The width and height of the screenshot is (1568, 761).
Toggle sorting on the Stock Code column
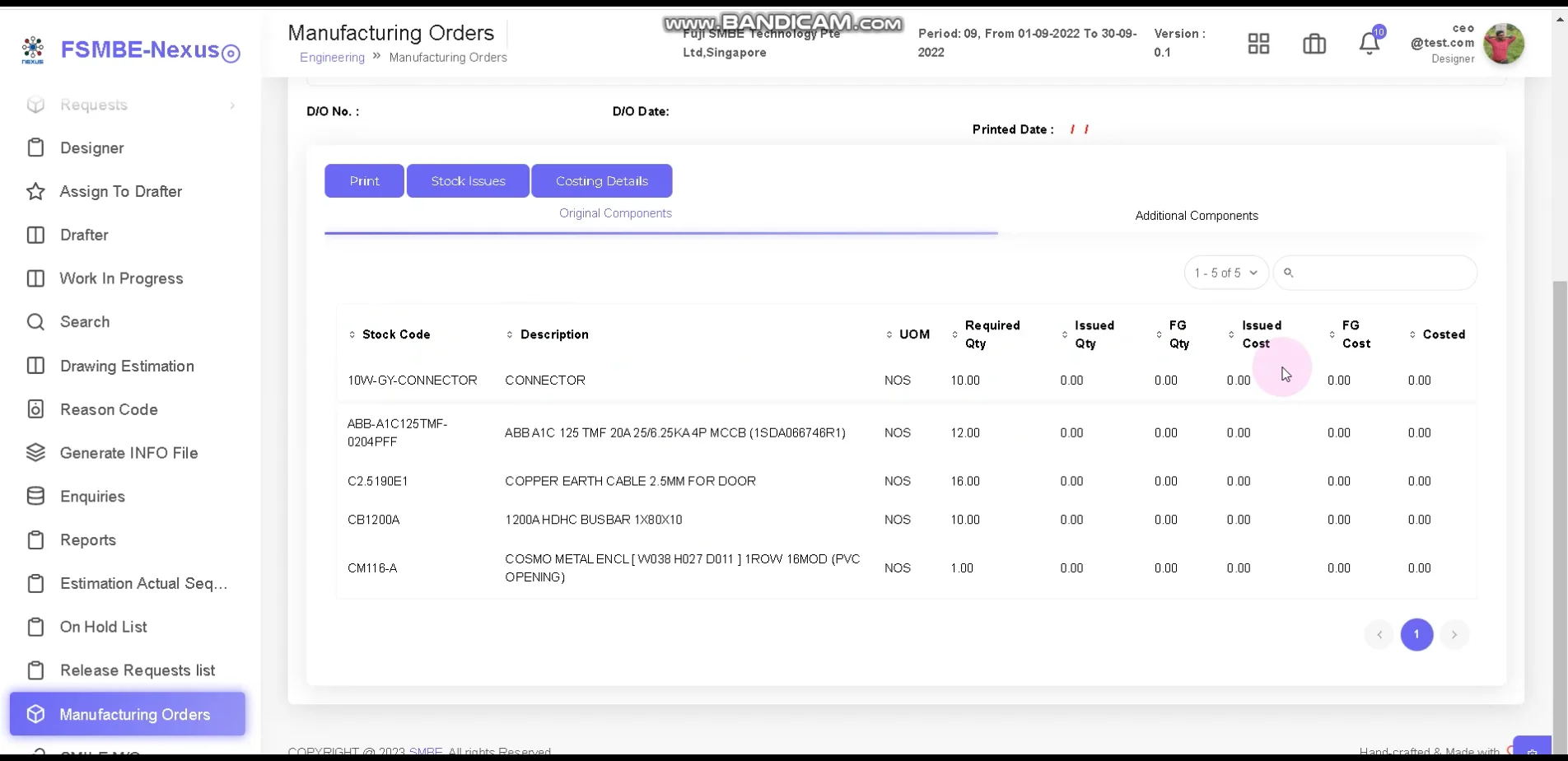click(354, 334)
